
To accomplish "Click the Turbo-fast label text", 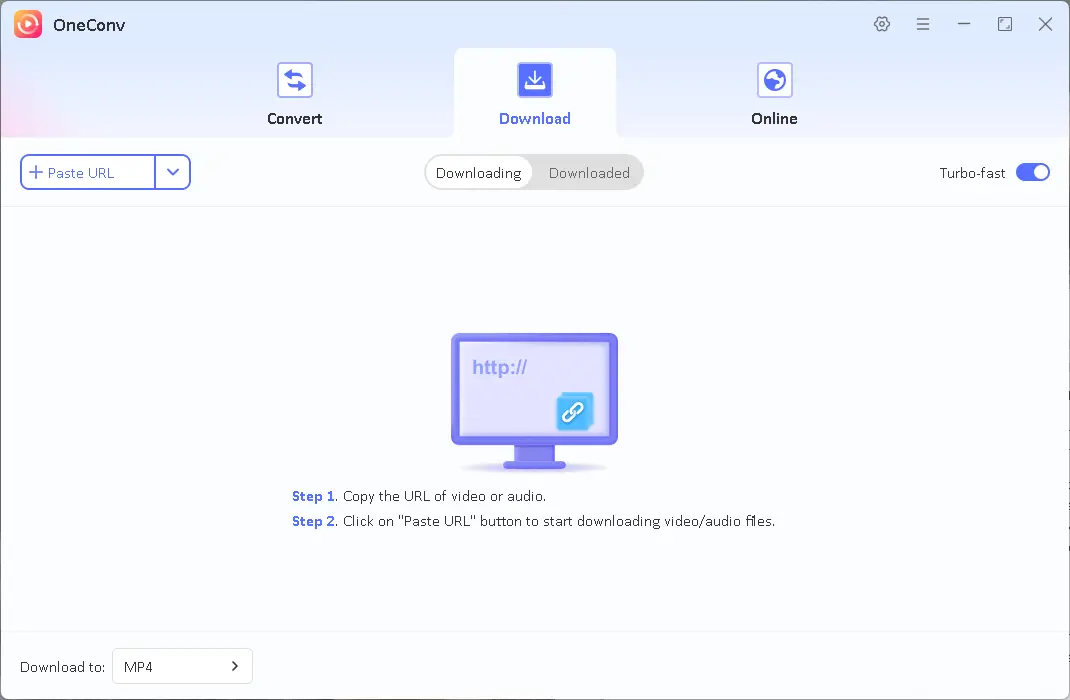I will pos(972,173).
